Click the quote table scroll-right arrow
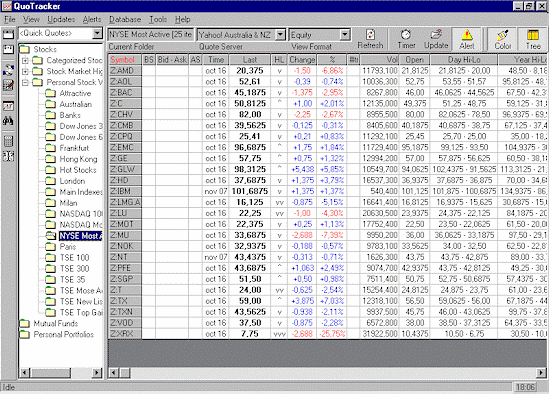This screenshot has height=394, width=550. click(541, 372)
